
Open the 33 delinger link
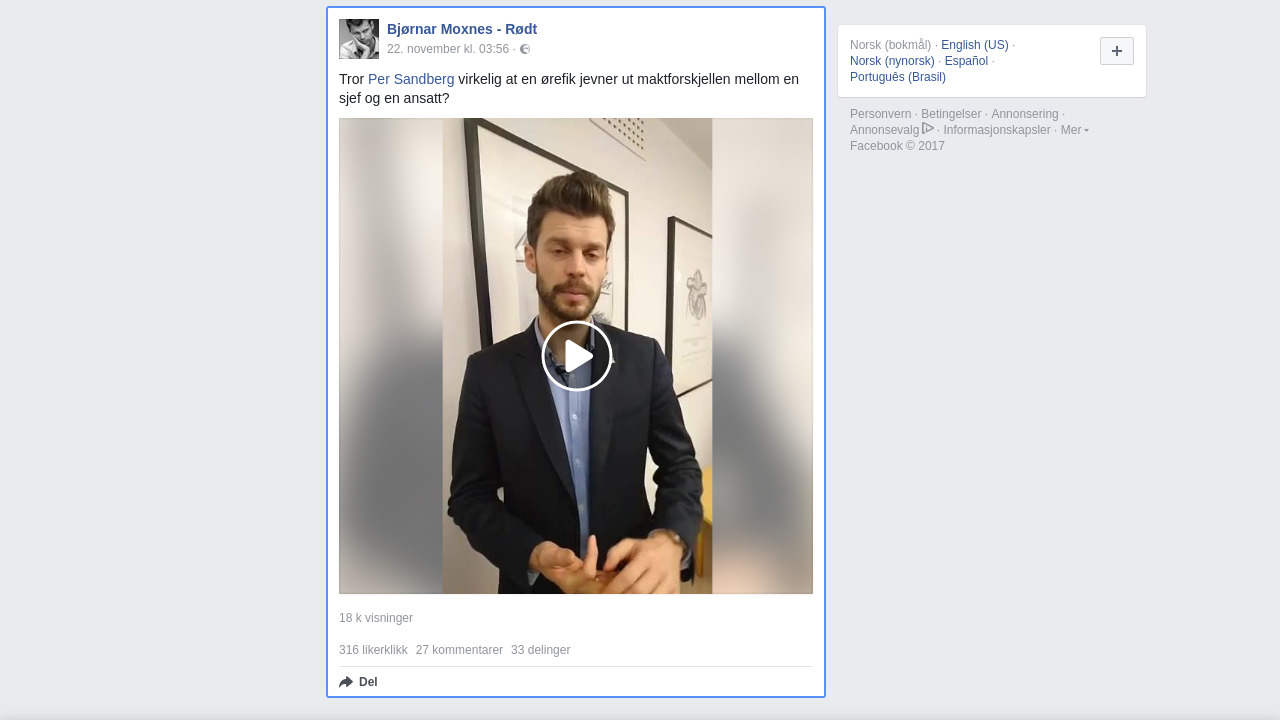tap(540, 650)
